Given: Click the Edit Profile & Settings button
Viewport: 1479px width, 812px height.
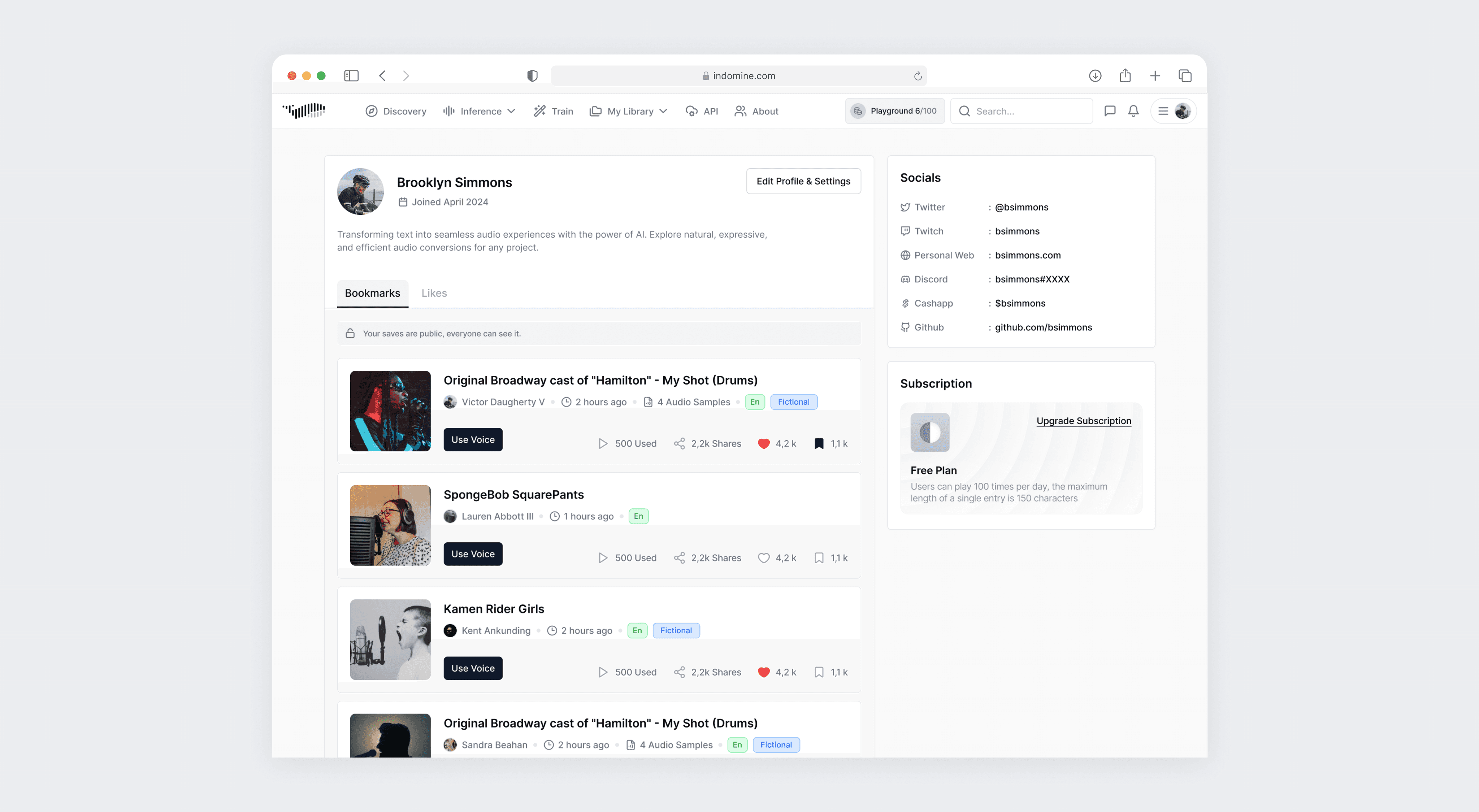Looking at the screenshot, I should tap(803, 181).
